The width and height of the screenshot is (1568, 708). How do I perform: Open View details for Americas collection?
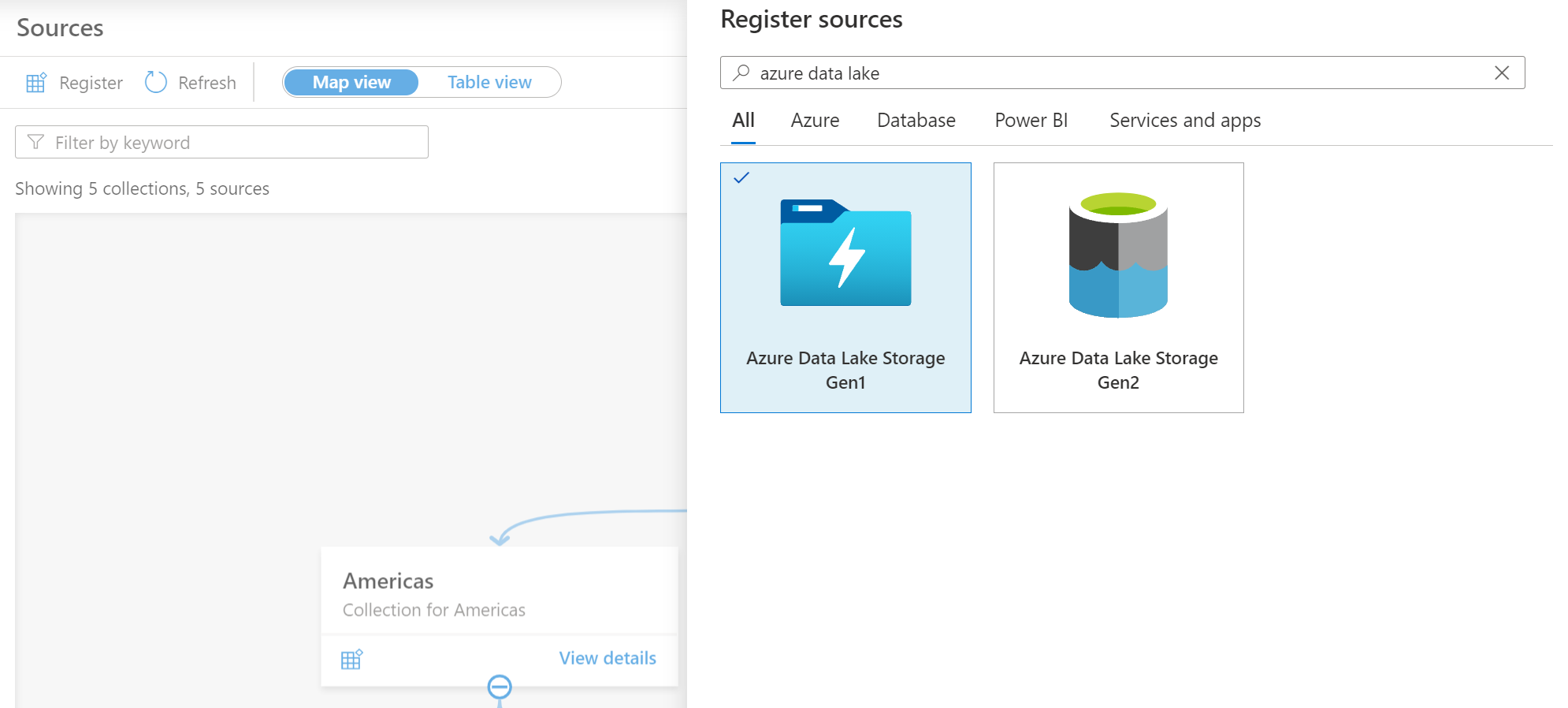[608, 658]
